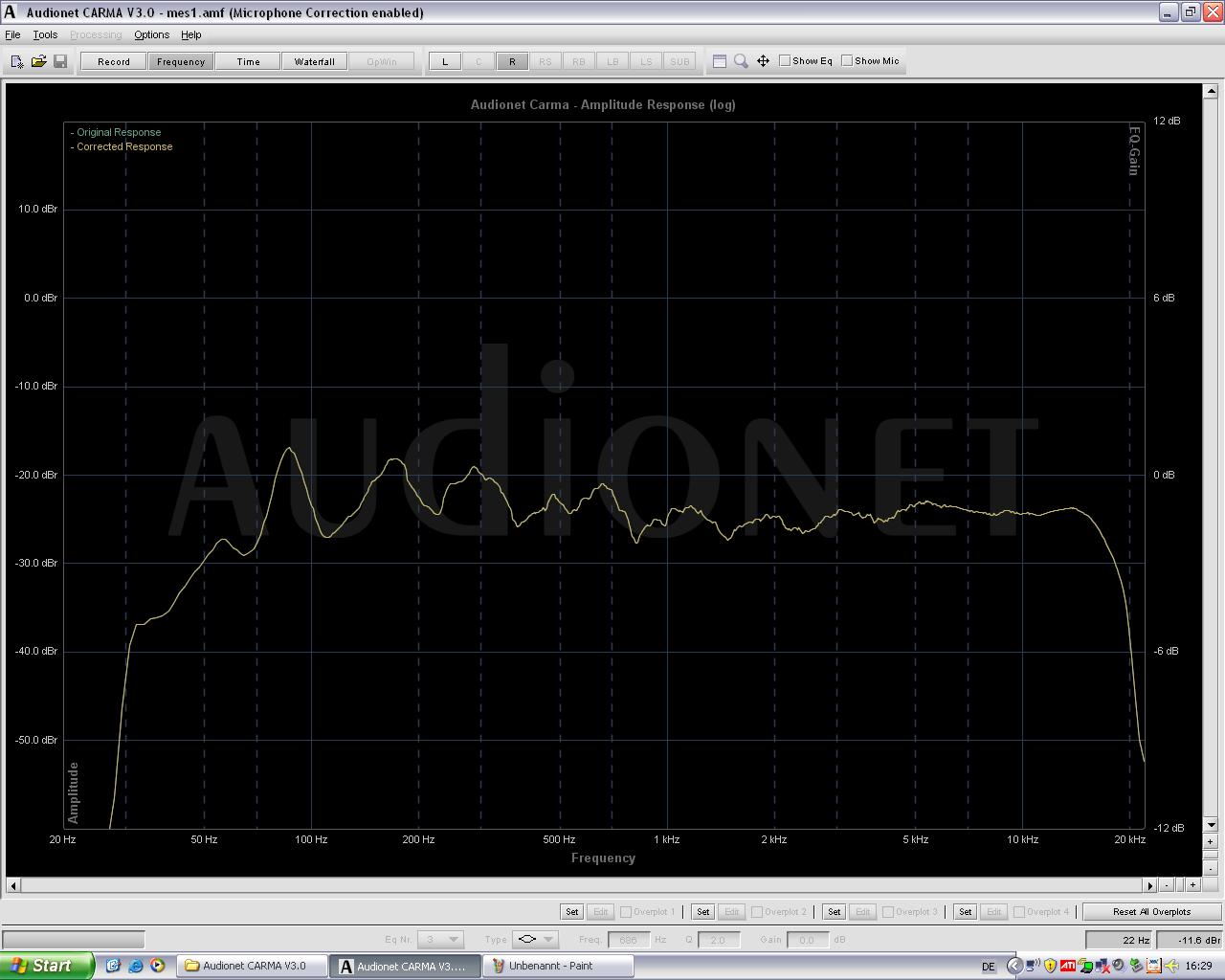Viewport: 1225px width, 980px height.
Task: Click Set button for Overplot 1
Action: pos(572,912)
